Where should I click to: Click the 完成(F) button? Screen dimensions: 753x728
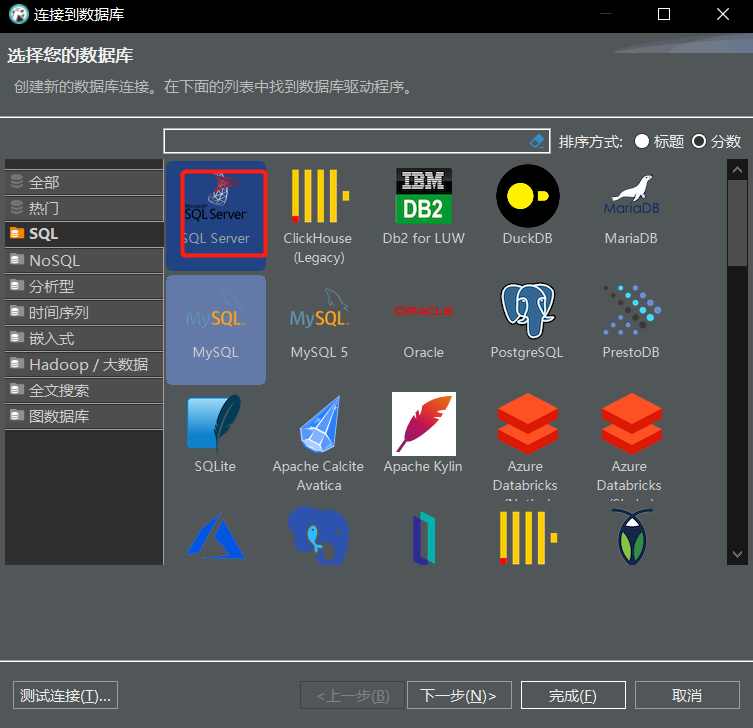point(573,695)
